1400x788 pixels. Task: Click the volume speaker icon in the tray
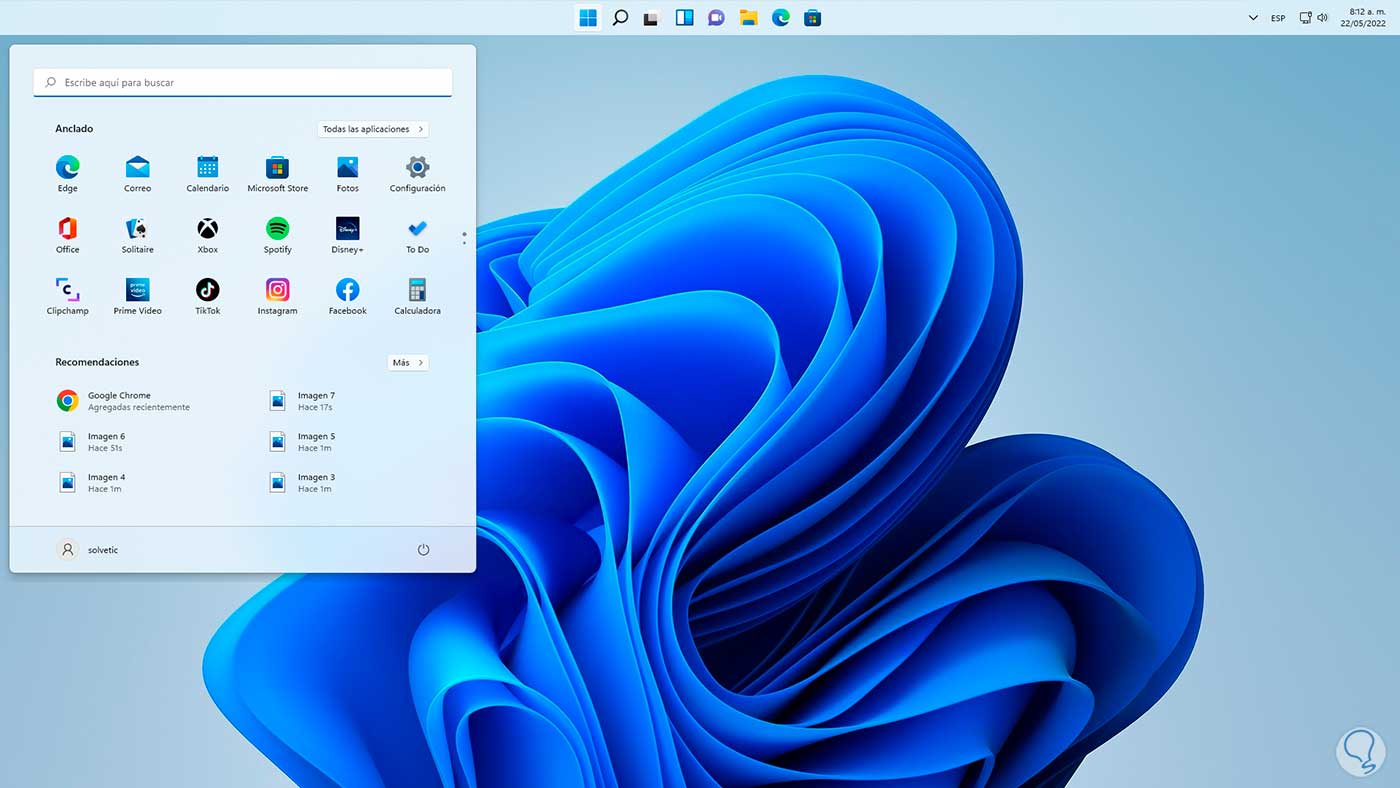click(x=1322, y=18)
